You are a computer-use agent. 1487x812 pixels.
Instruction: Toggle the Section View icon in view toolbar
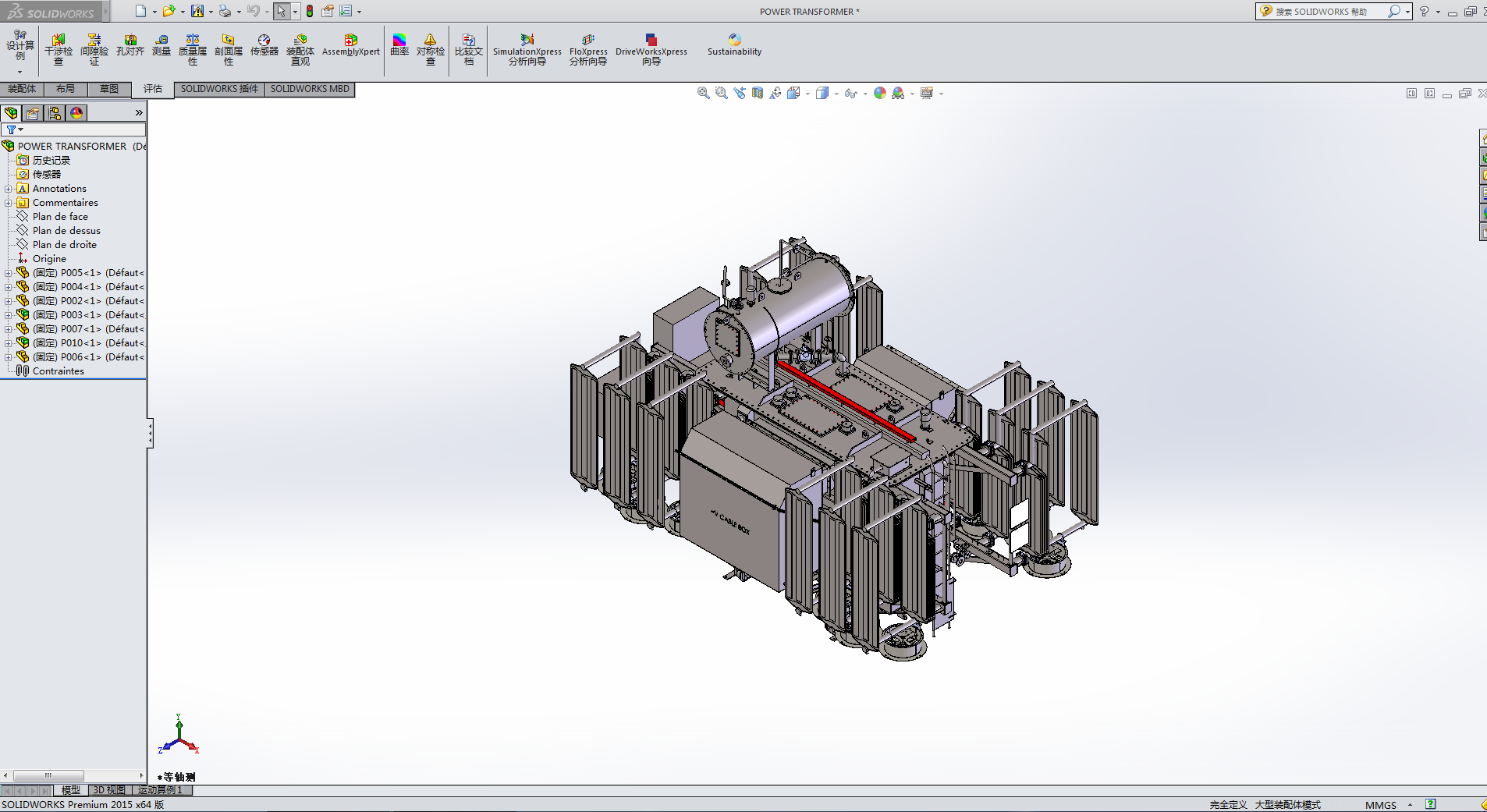click(757, 93)
